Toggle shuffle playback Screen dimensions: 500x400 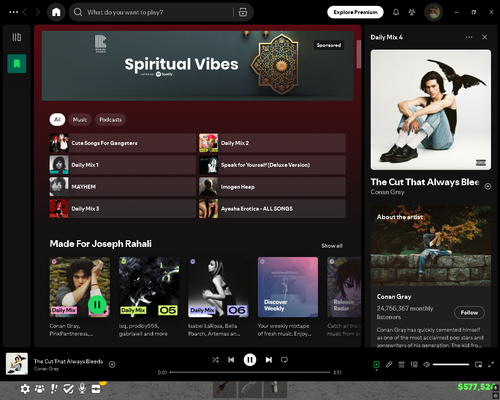[215, 360]
